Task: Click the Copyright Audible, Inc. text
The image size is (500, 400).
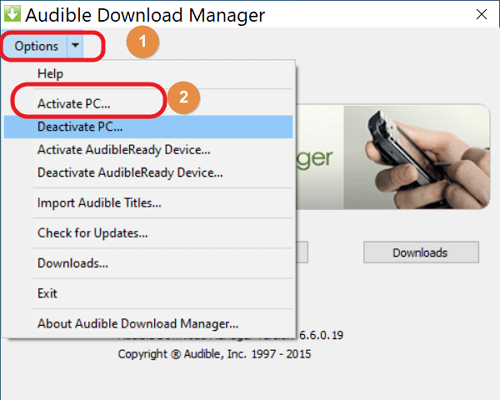Action: [214, 354]
